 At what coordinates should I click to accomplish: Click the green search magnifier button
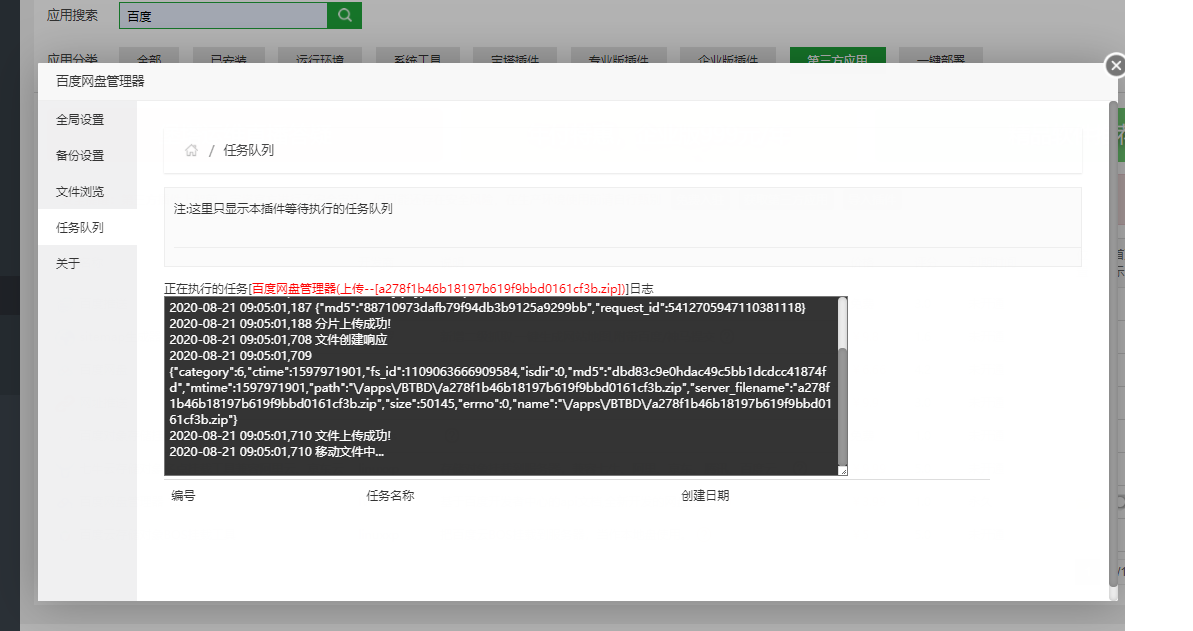tap(344, 15)
